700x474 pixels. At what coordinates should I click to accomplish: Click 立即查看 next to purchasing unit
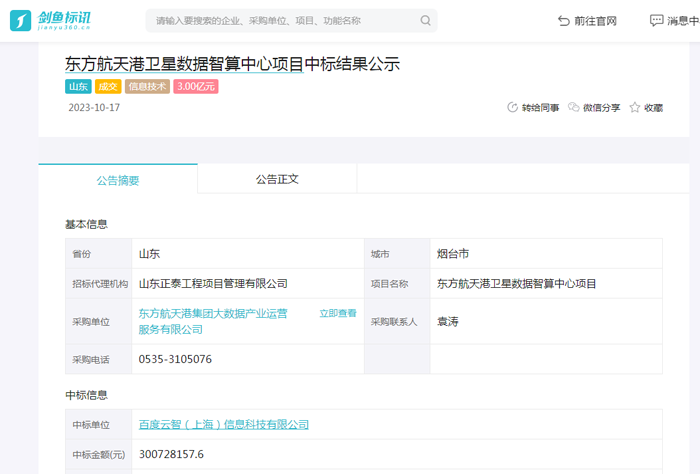click(x=338, y=313)
